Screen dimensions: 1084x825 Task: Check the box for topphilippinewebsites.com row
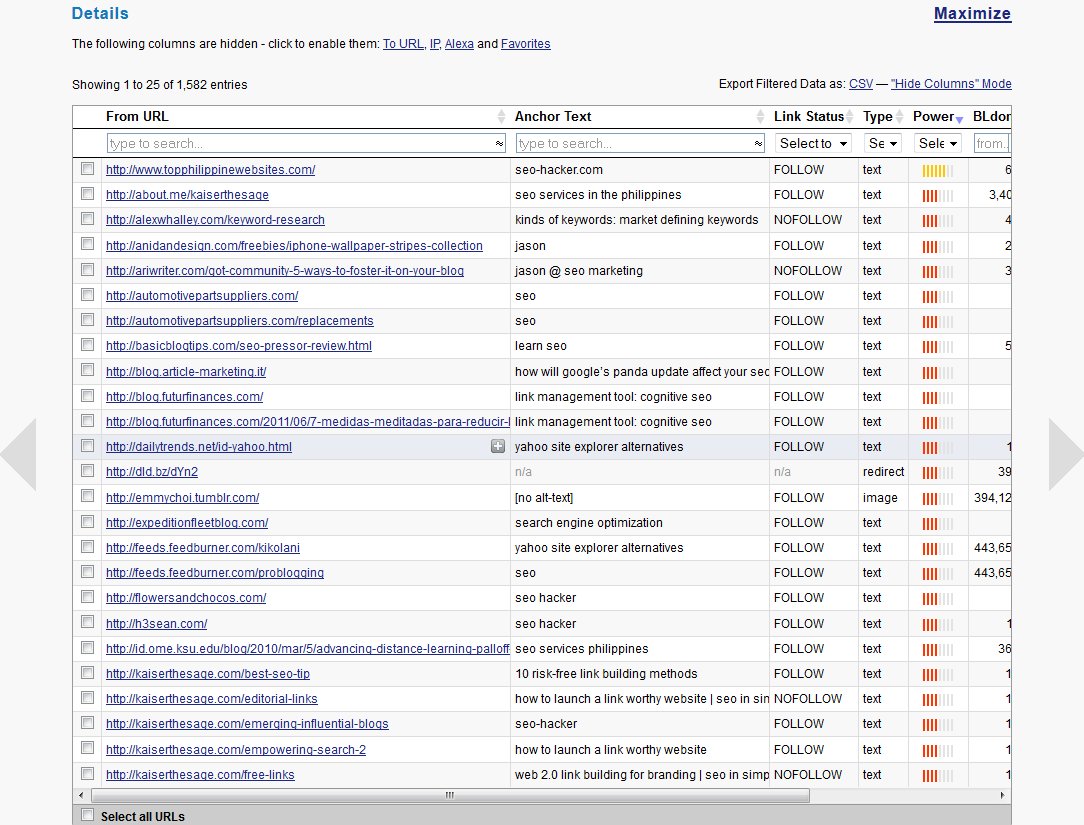(x=87, y=169)
